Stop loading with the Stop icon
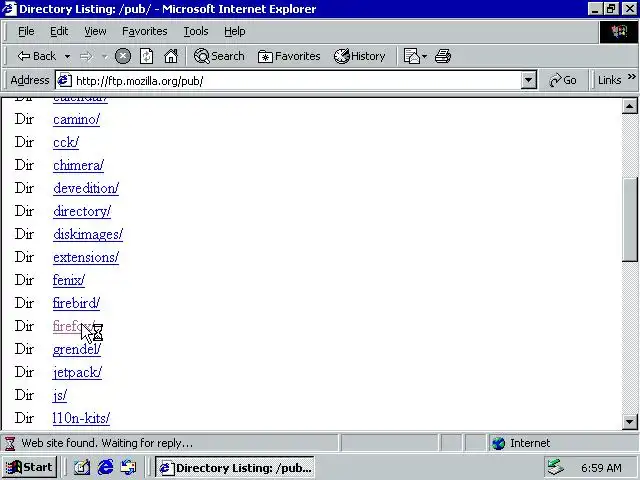The width and height of the screenshot is (640, 480). pyautogui.click(x=123, y=56)
